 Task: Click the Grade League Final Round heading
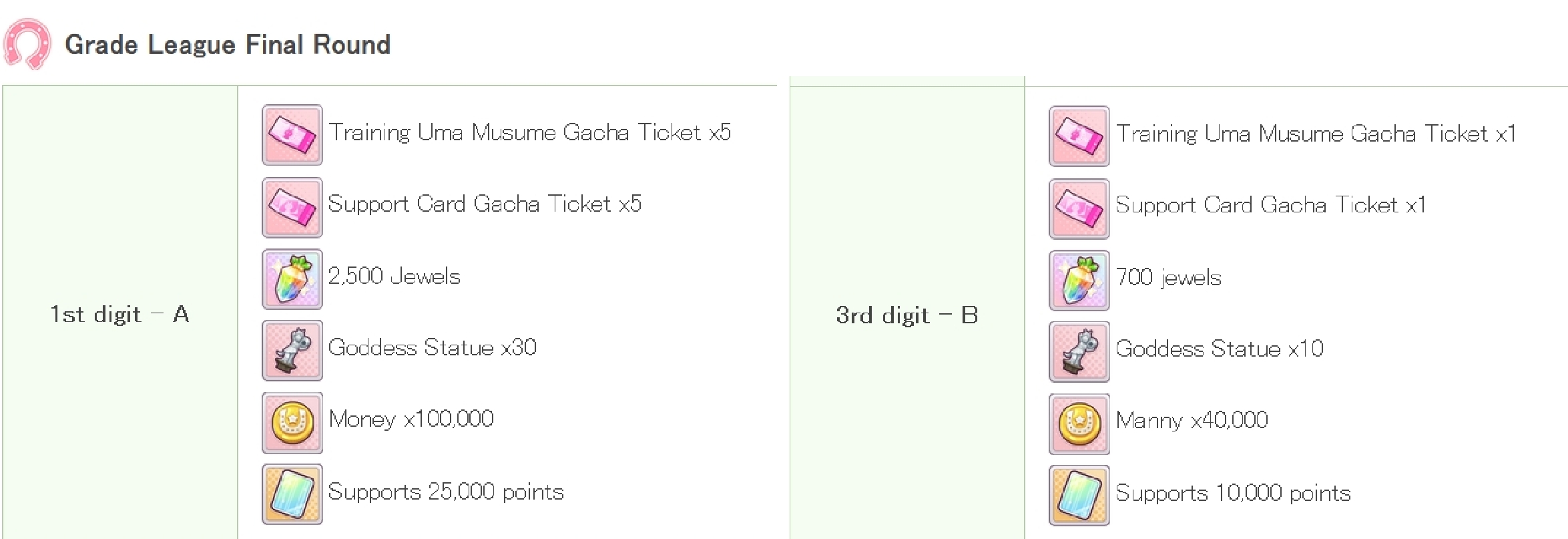228,45
